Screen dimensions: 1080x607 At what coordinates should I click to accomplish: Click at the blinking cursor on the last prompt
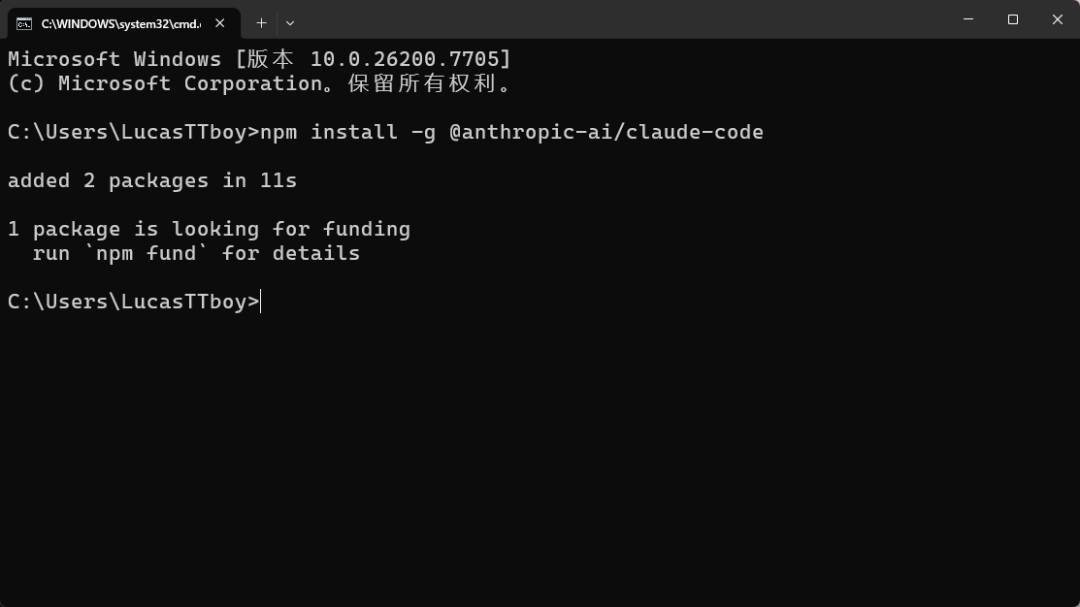(261, 302)
